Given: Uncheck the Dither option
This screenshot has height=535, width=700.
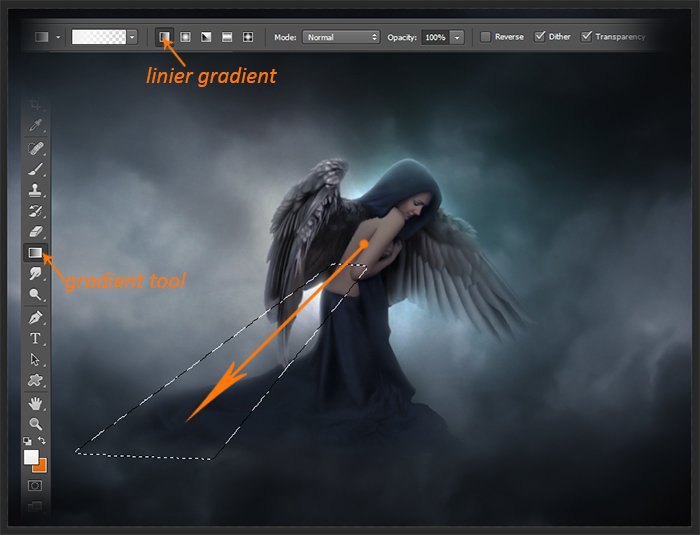Looking at the screenshot, I should coord(540,37).
